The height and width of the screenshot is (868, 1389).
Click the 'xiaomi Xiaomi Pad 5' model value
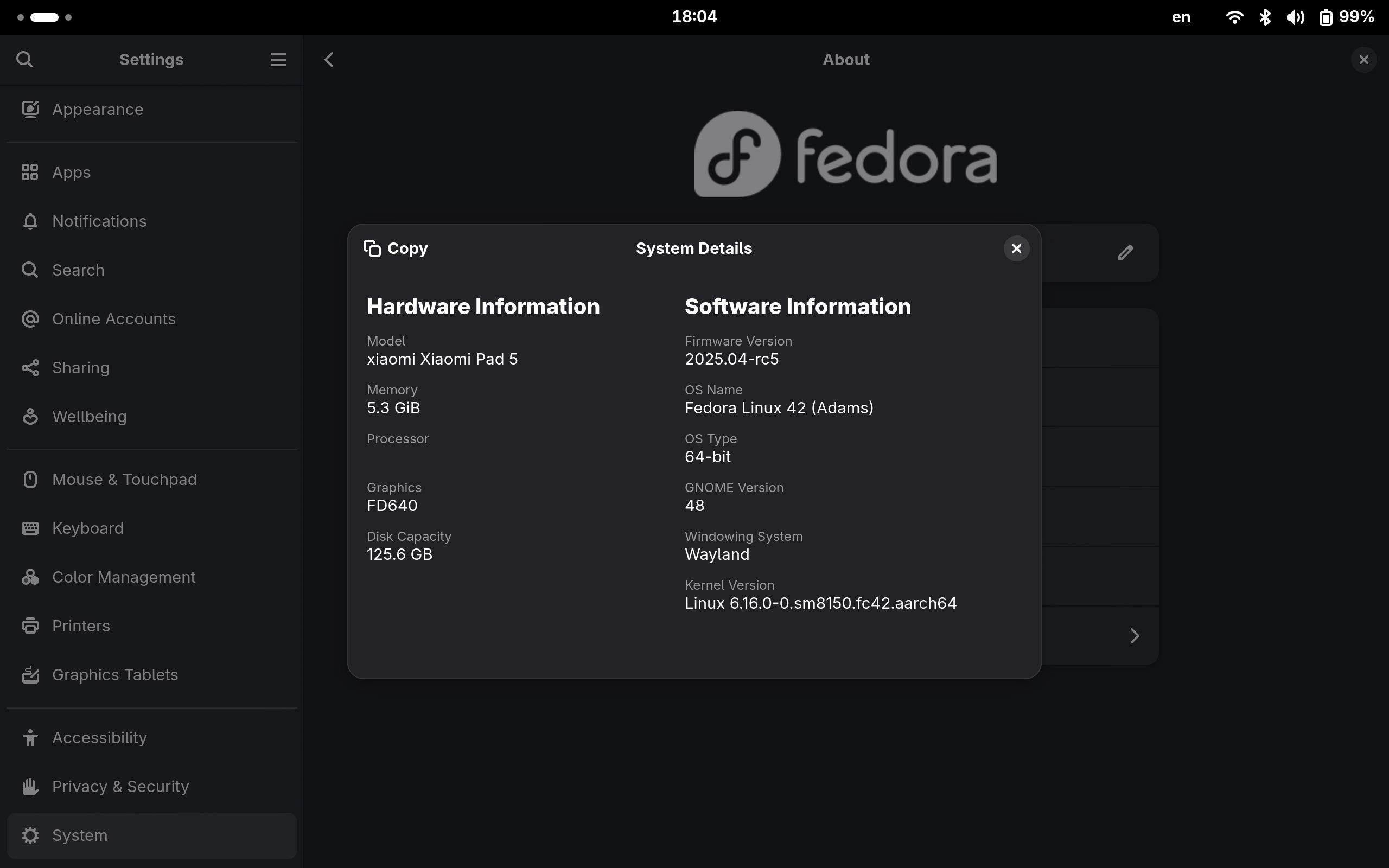coord(442,359)
